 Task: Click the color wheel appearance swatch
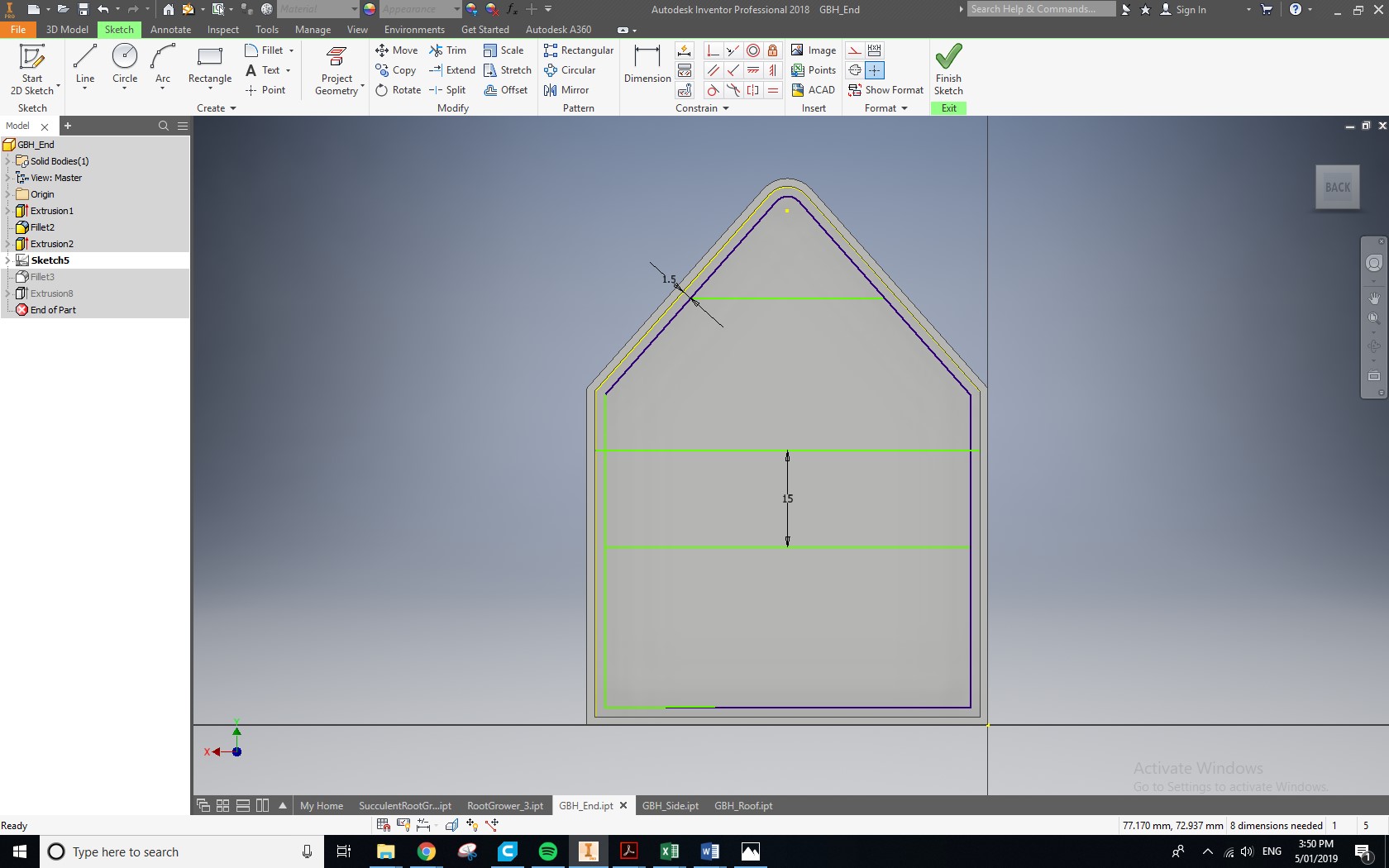370,9
